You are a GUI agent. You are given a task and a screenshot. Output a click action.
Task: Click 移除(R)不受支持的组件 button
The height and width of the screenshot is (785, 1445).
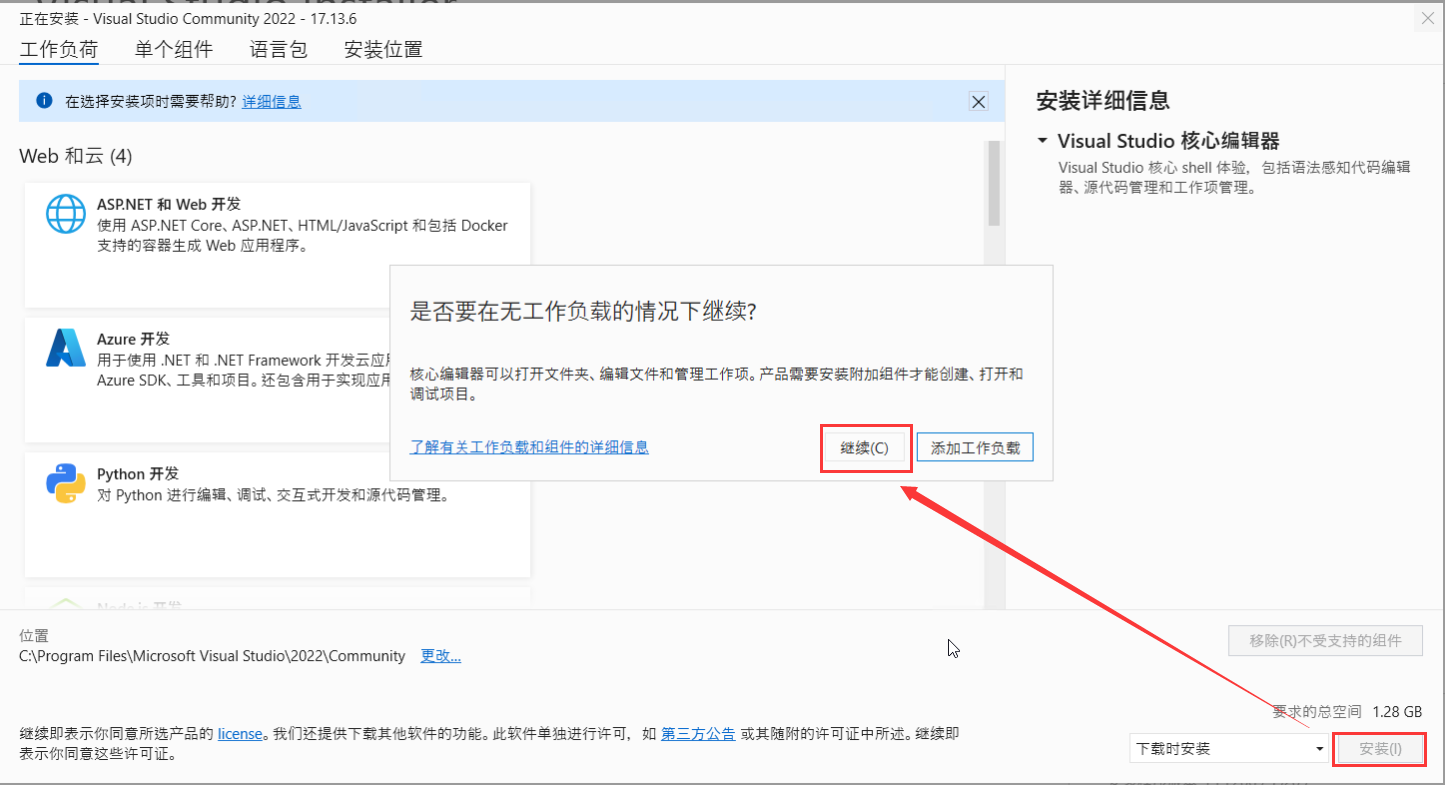click(1325, 641)
